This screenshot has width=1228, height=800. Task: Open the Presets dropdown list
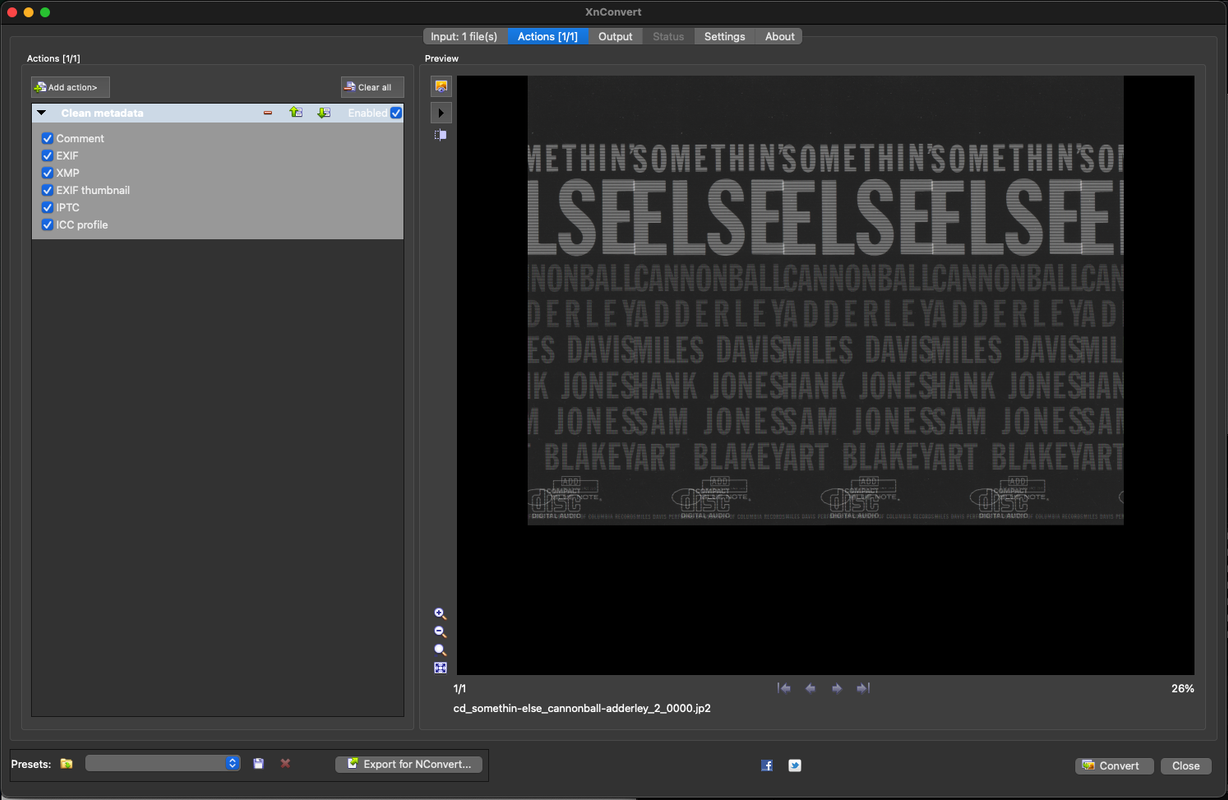pyautogui.click(x=162, y=763)
